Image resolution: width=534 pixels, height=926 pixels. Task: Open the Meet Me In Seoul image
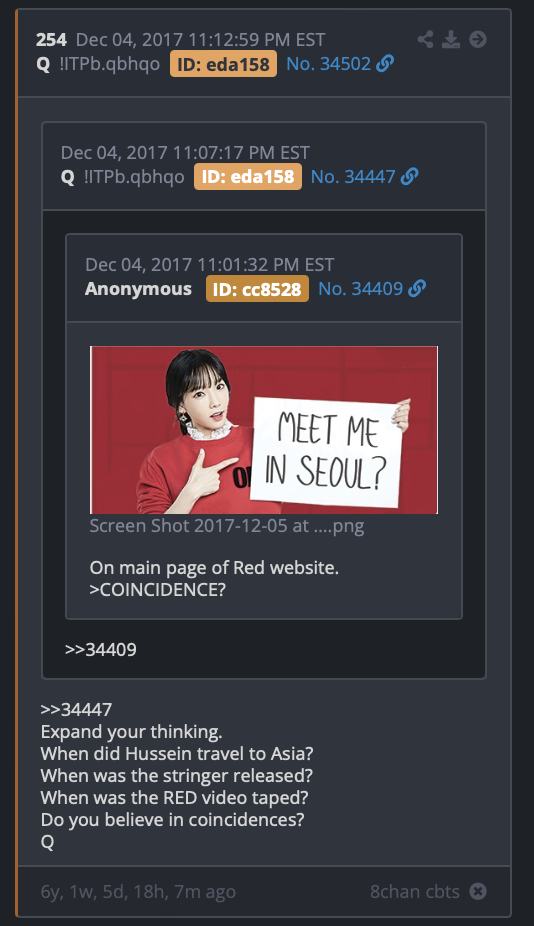264,430
